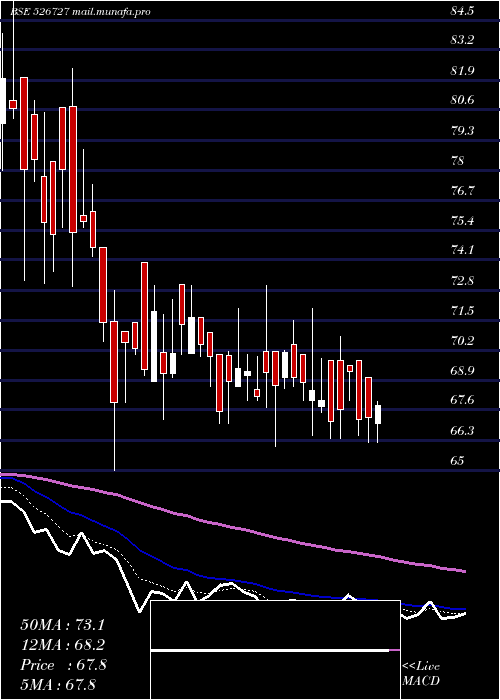This screenshot has height=700, width=500.
Task: Click the 5MA : 67.8 readout
Action: [58, 685]
